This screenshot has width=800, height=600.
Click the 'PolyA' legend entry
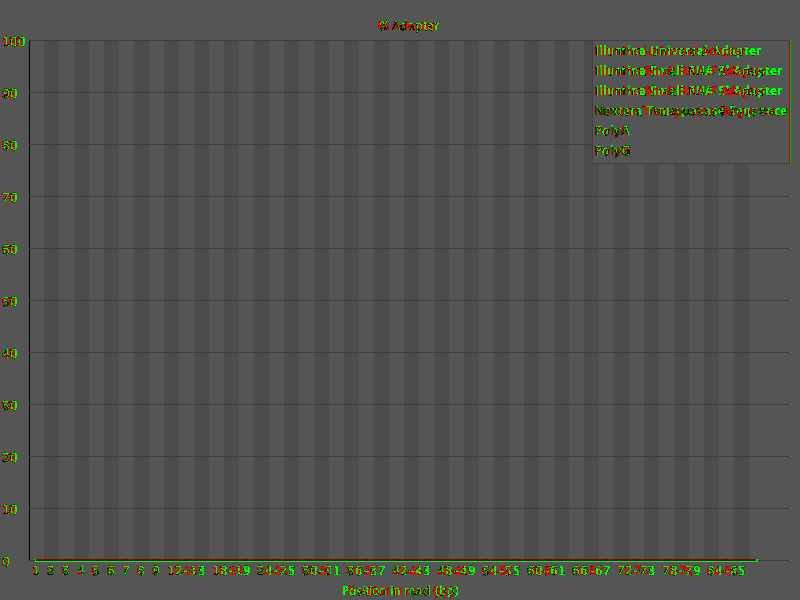(612, 131)
